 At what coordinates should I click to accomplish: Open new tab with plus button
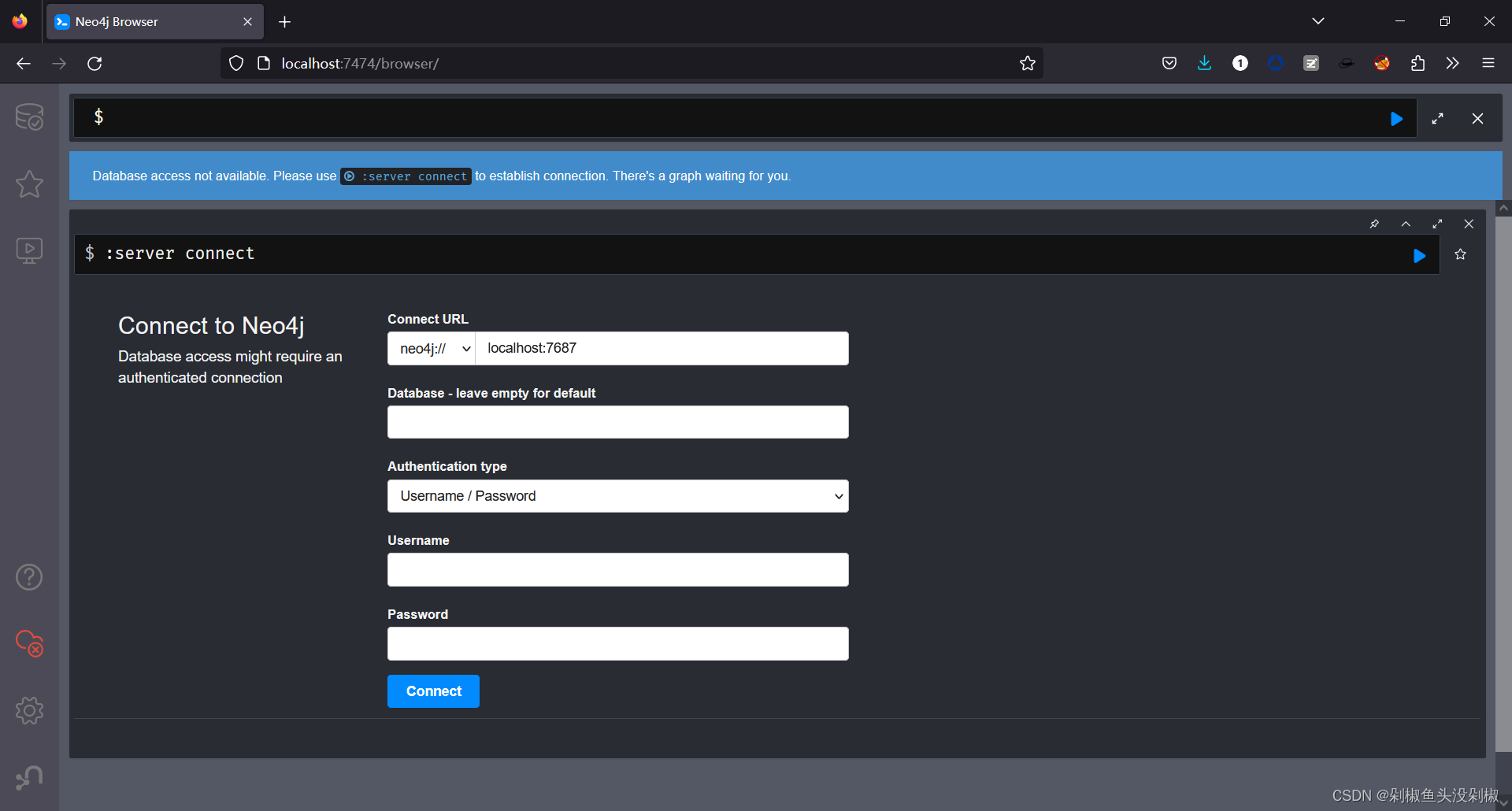click(285, 22)
